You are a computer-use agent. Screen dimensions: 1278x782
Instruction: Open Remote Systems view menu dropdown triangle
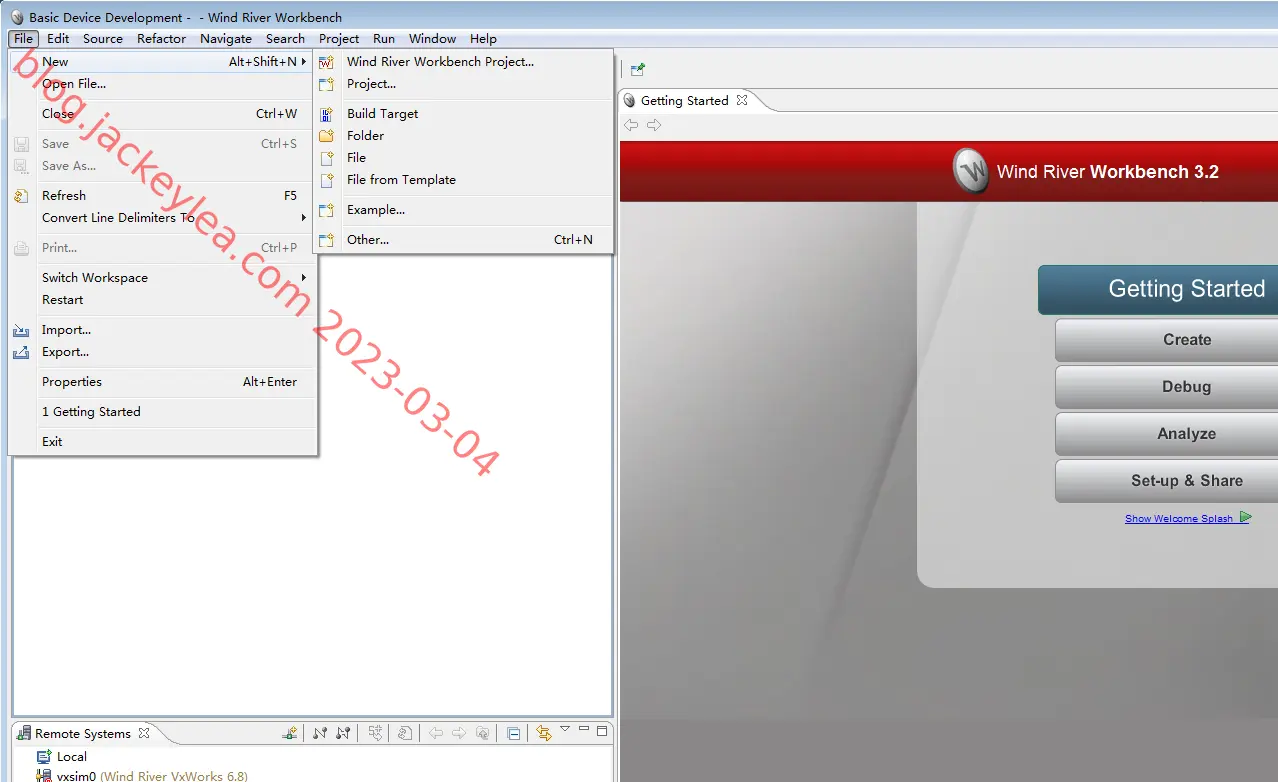point(565,729)
